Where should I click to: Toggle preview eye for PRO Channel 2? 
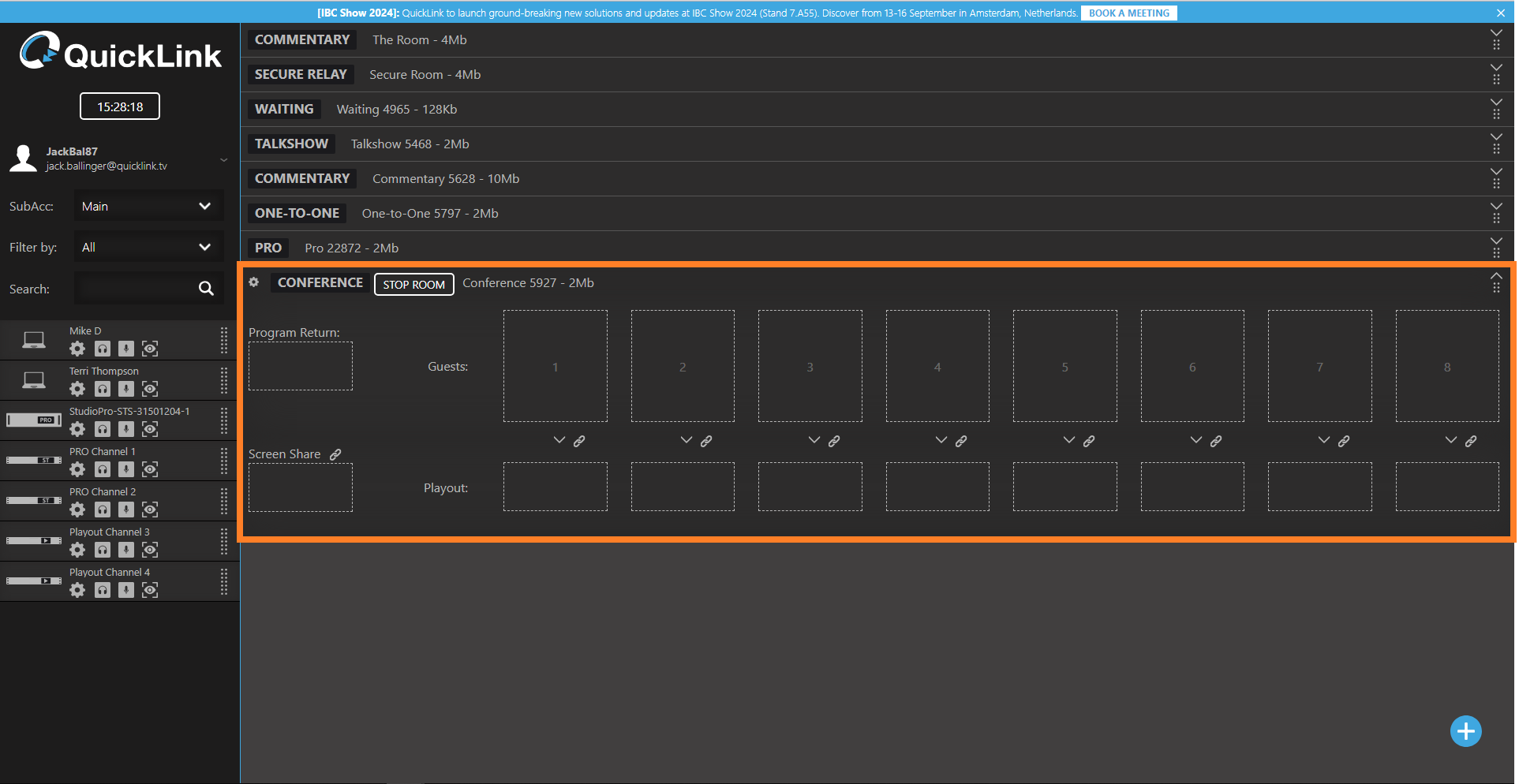[x=150, y=510]
